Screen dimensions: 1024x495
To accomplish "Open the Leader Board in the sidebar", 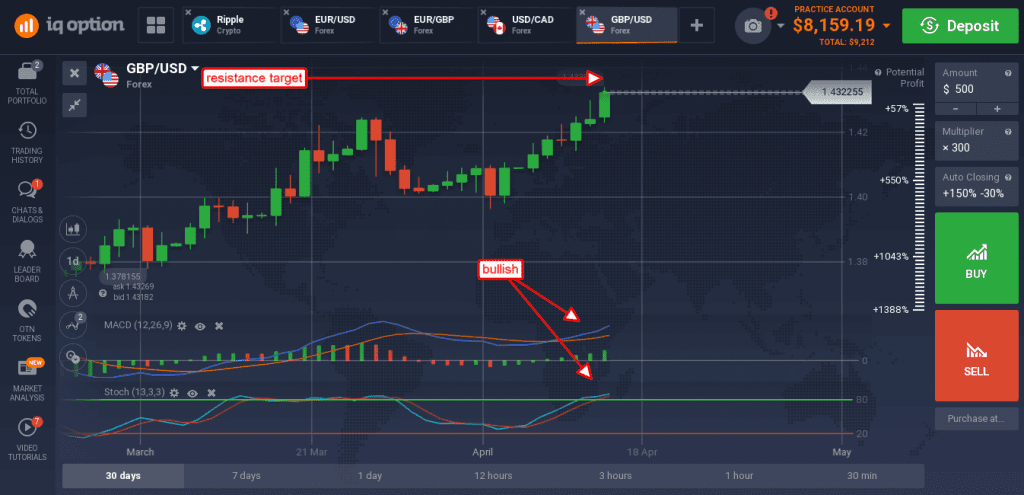I will point(27,261).
